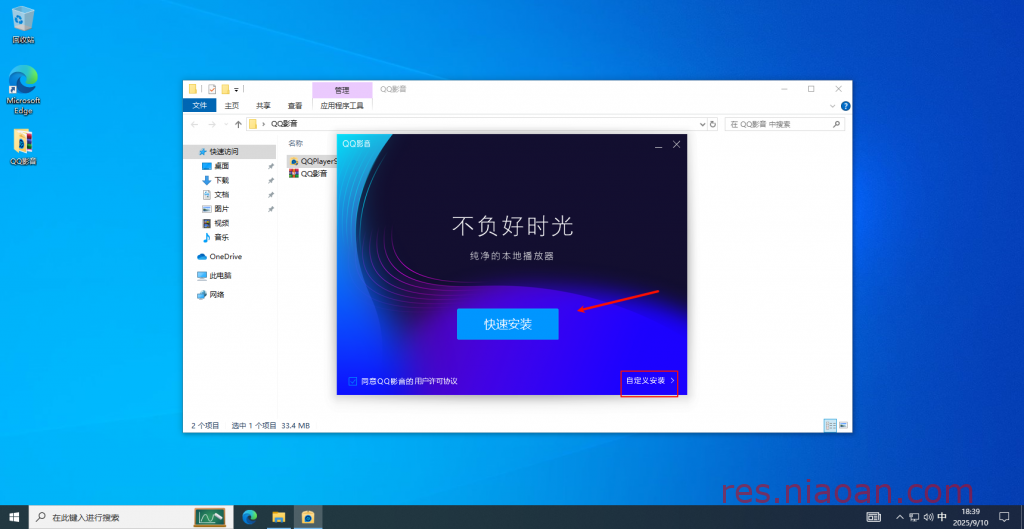Image resolution: width=1024 pixels, height=529 pixels.
Task: Click the properties icon in quick access toolbar
Action: (212, 89)
